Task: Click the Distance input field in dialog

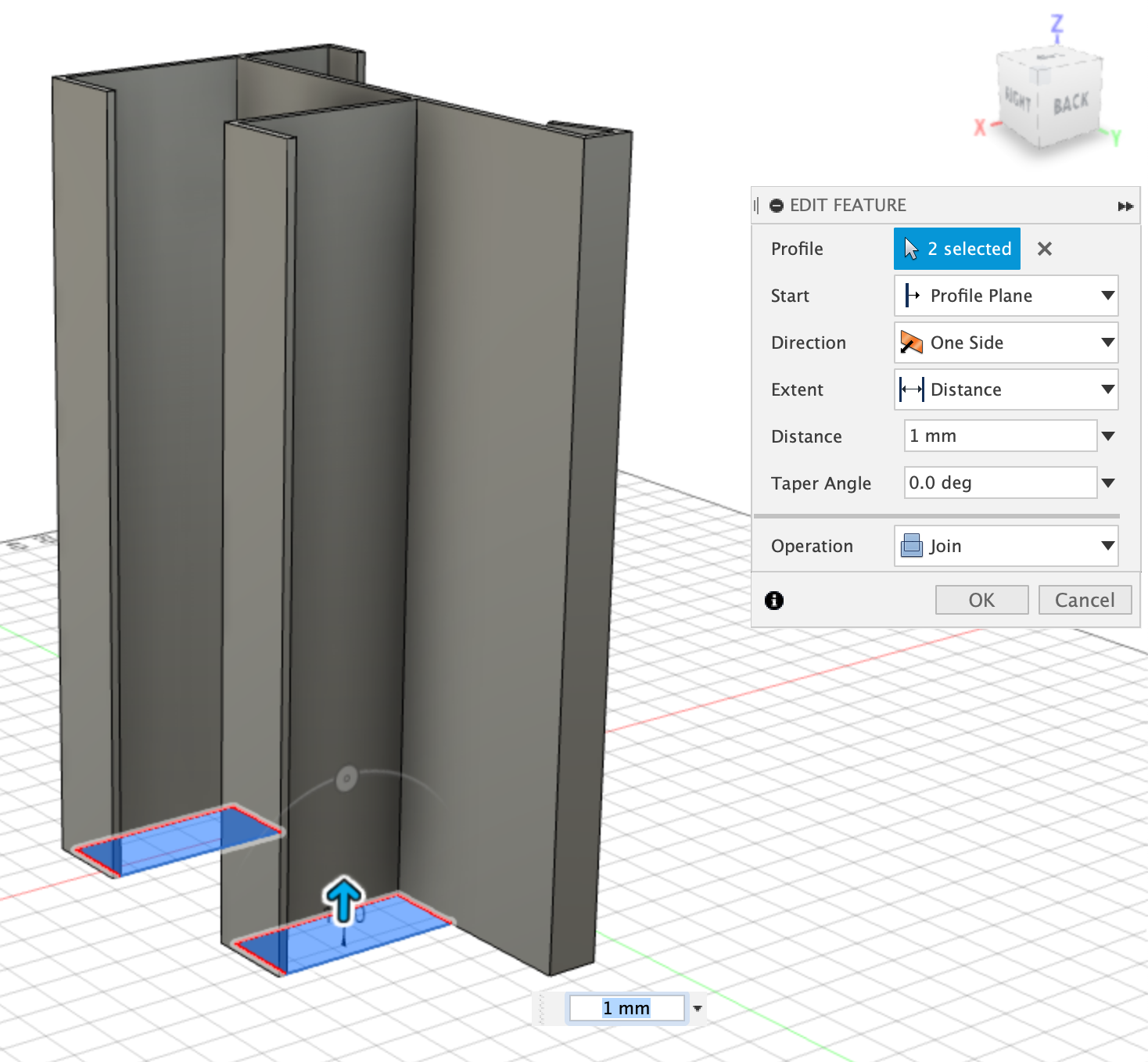Action: tap(1000, 436)
